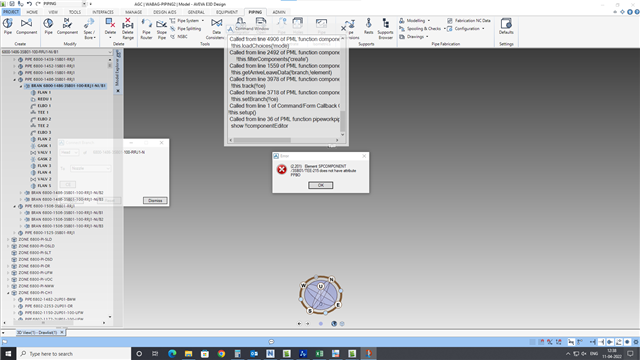The height and width of the screenshot is (360, 640).
Task: Switch to the DESIGN AIDS tab
Action: [x=165, y=12]
